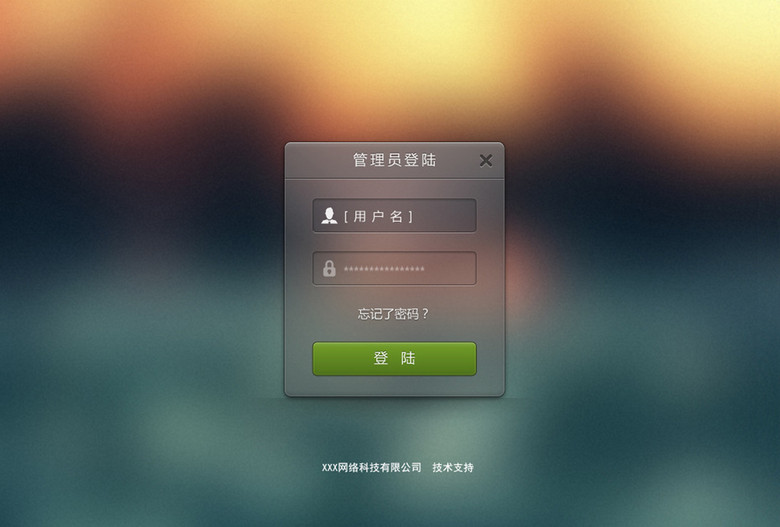Focus the 用户名 input field
The width and height of the screenshot is (780, 527).
(394, 215)
